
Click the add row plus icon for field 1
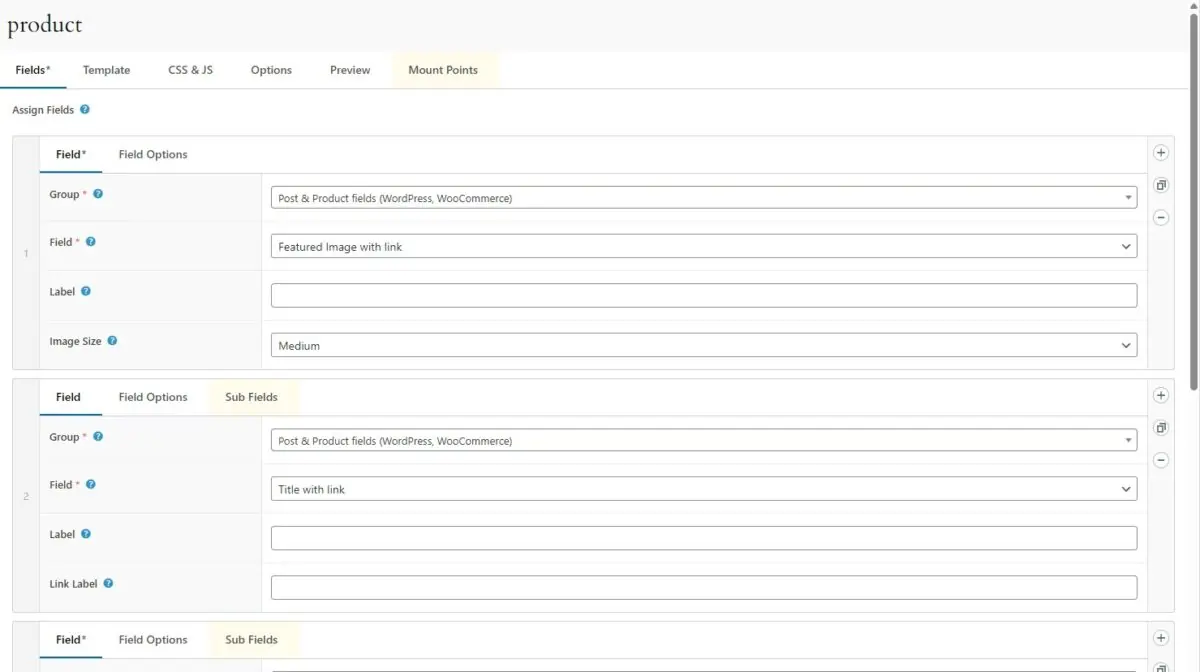click(1160, 153)
